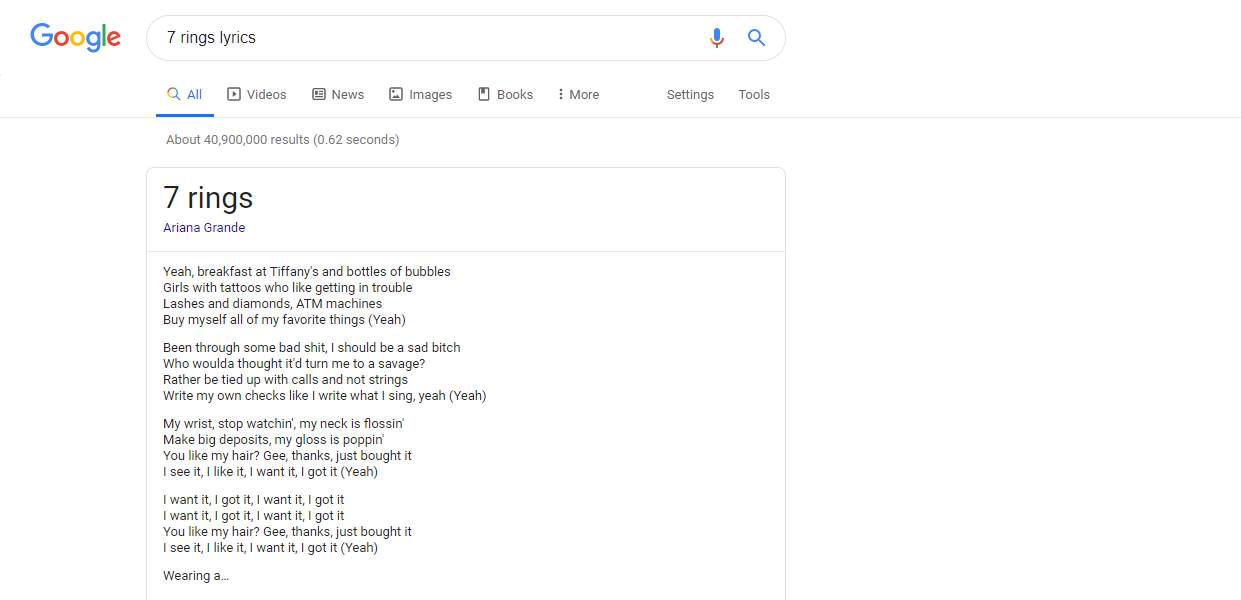
Task: Open the Ariana Grande artist link
Action: pyautogui.click(x=204, y=228)
